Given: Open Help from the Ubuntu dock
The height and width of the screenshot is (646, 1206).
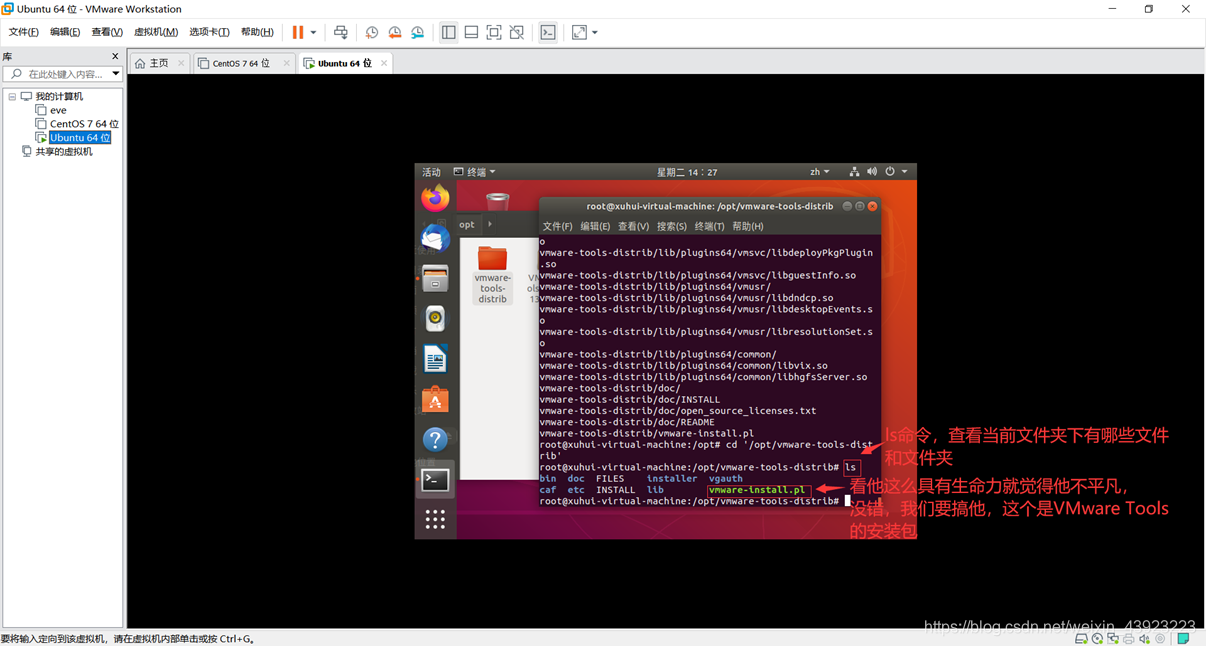Looking at the screenshot, I should pyautogui.click(x=435, y=440).
